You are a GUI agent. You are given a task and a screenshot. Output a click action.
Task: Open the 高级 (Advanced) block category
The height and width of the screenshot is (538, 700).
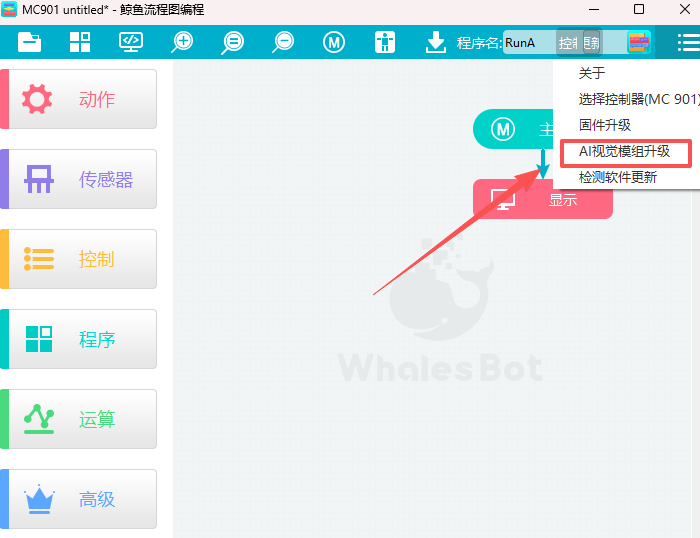[80, 499]
